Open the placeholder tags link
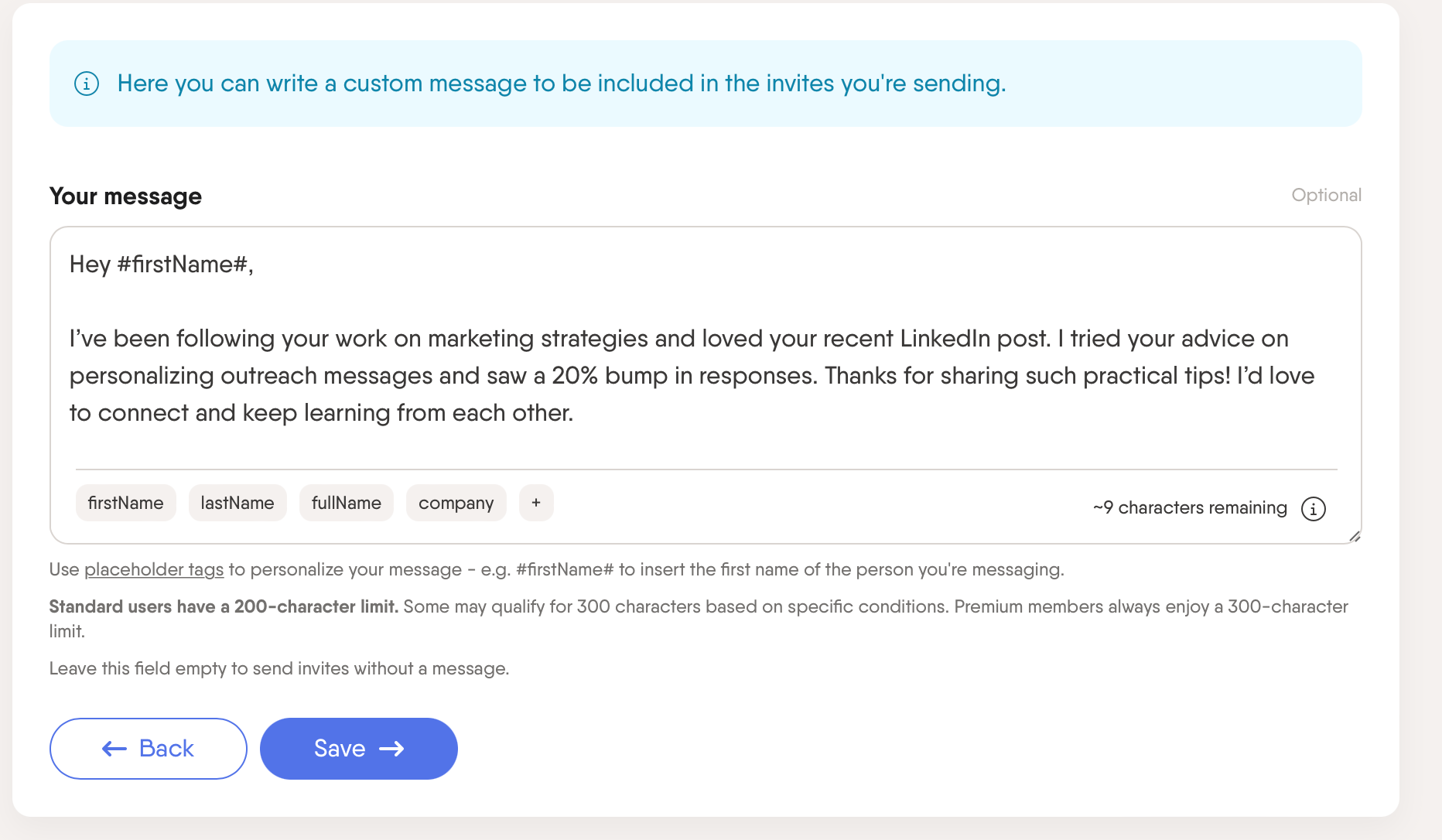Viewport: 1442px width, 840px height. 154,570
